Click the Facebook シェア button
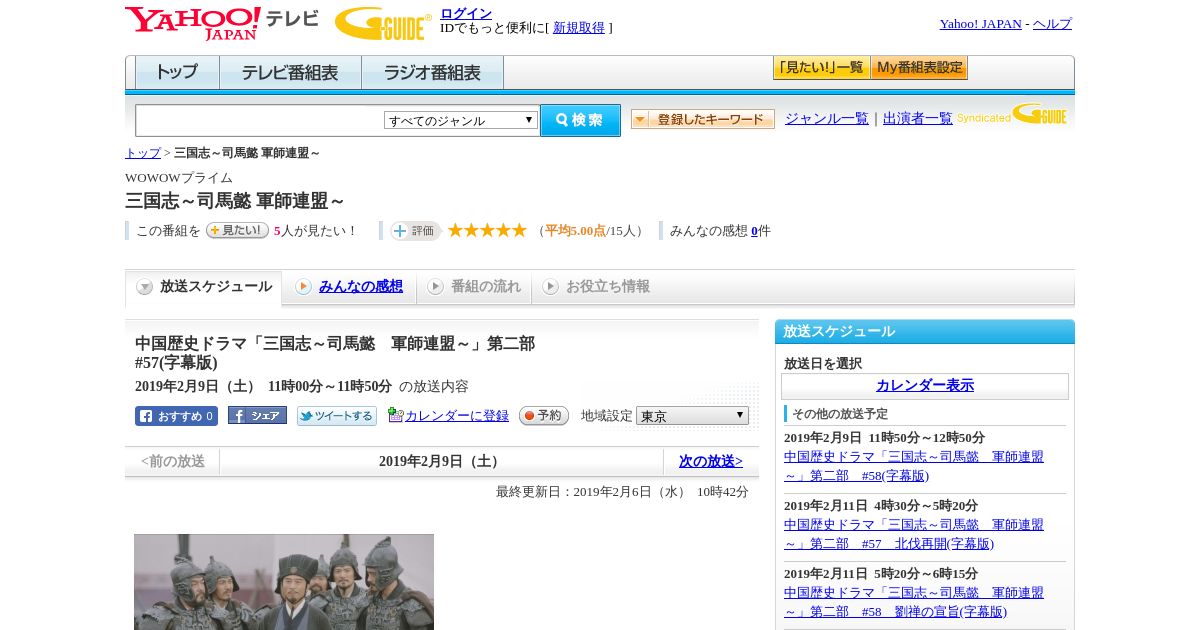Screen dimensions: 1200x630 tap(257, 415)
